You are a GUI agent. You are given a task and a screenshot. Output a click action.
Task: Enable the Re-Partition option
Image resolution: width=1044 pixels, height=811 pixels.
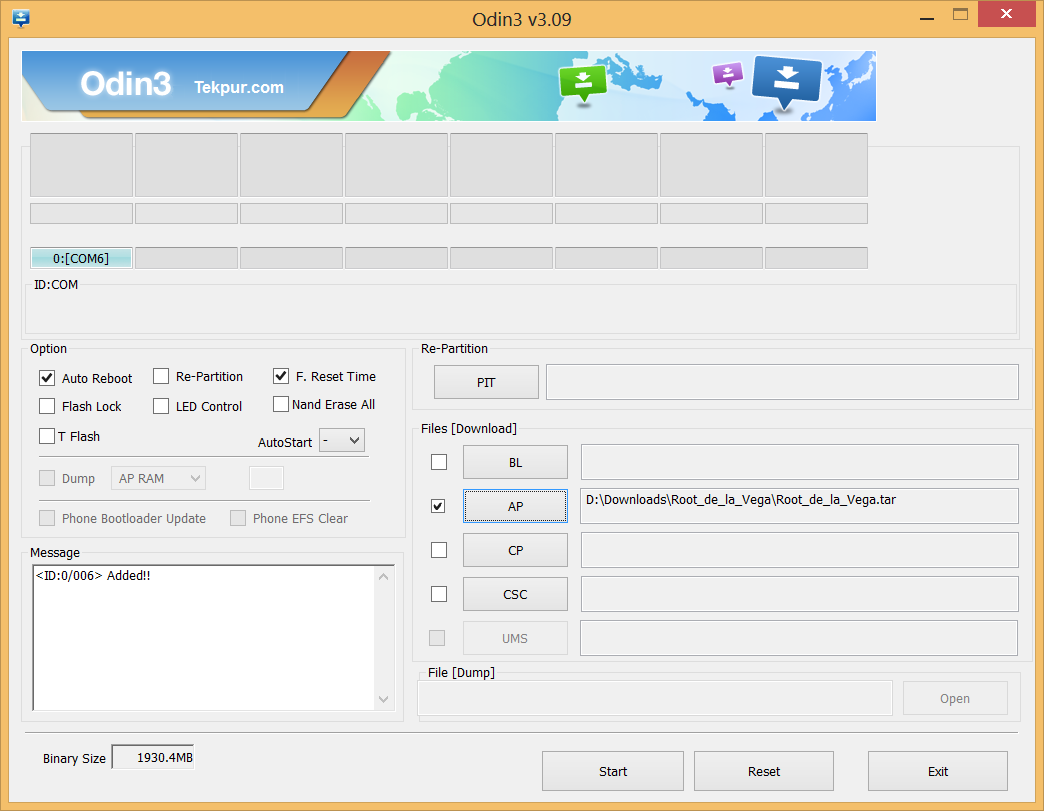coord(161,376)
